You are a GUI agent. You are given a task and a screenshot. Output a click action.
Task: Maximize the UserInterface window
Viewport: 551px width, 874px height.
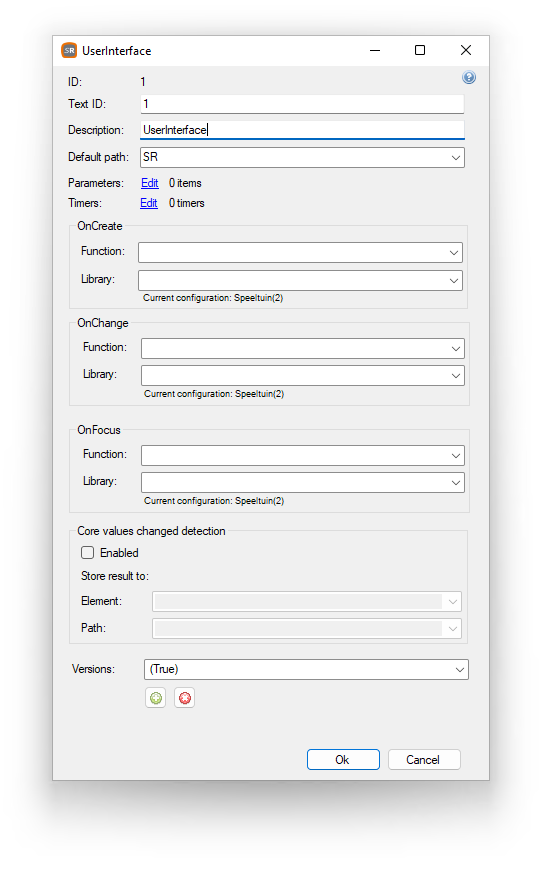420,50
